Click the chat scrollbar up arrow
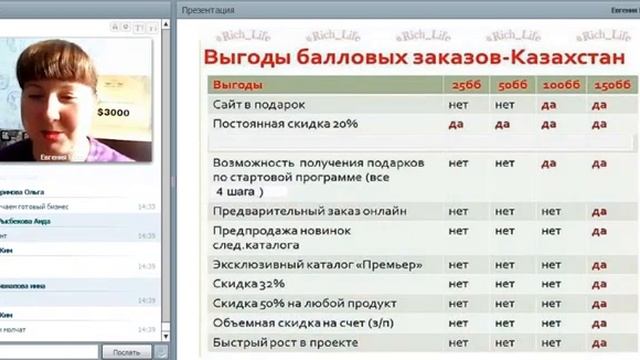The image size is (640, 360). pos(166,24)
